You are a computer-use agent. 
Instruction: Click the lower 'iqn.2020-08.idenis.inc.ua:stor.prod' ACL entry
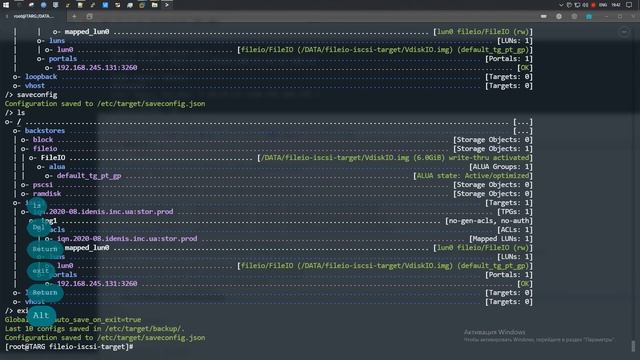[127, 238]
